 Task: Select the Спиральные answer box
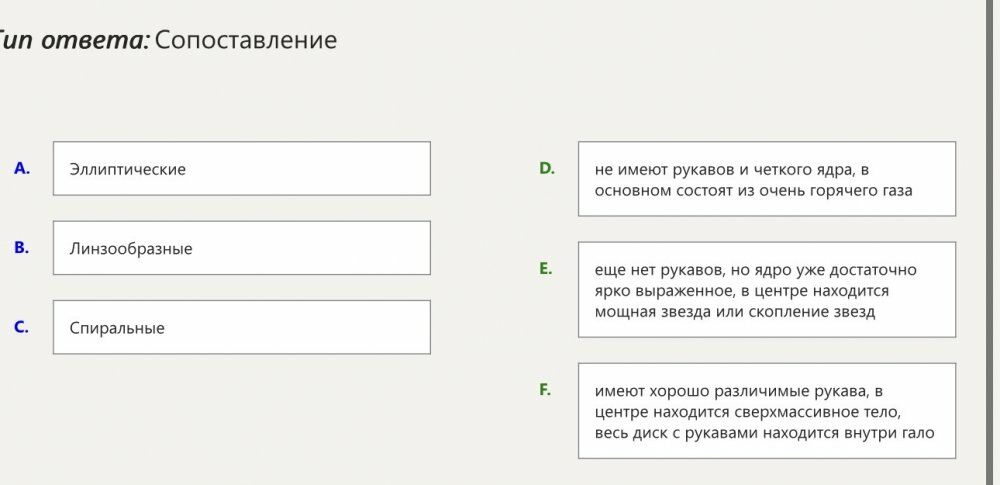tap(241, 327)
